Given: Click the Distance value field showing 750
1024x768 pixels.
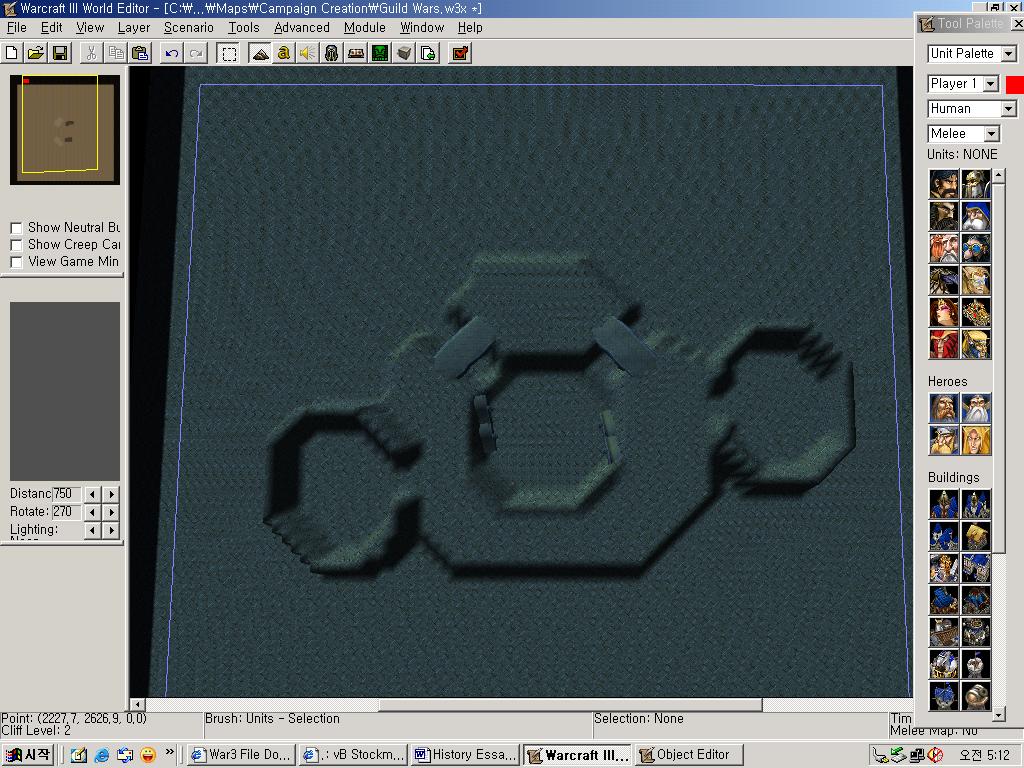Looking at the screenshot, I should click(67, 494).
